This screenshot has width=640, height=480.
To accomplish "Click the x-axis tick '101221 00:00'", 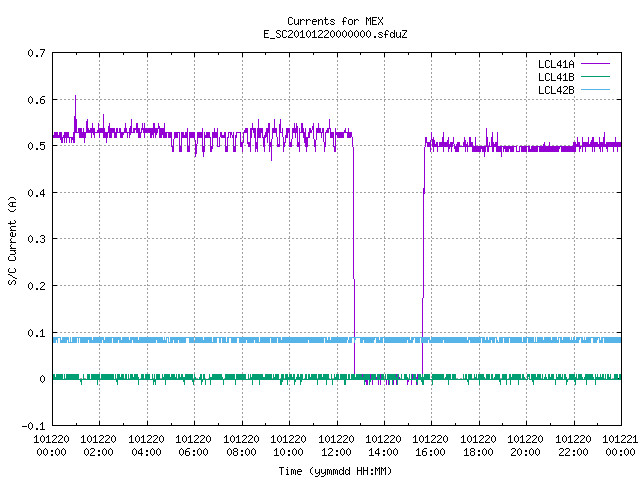I will click(x=620, y=446).
